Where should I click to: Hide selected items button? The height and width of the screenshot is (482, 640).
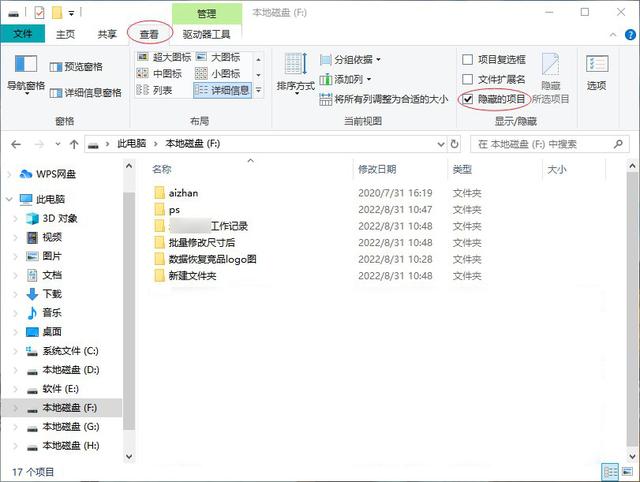pyautogui.click(x=551, y=78)
